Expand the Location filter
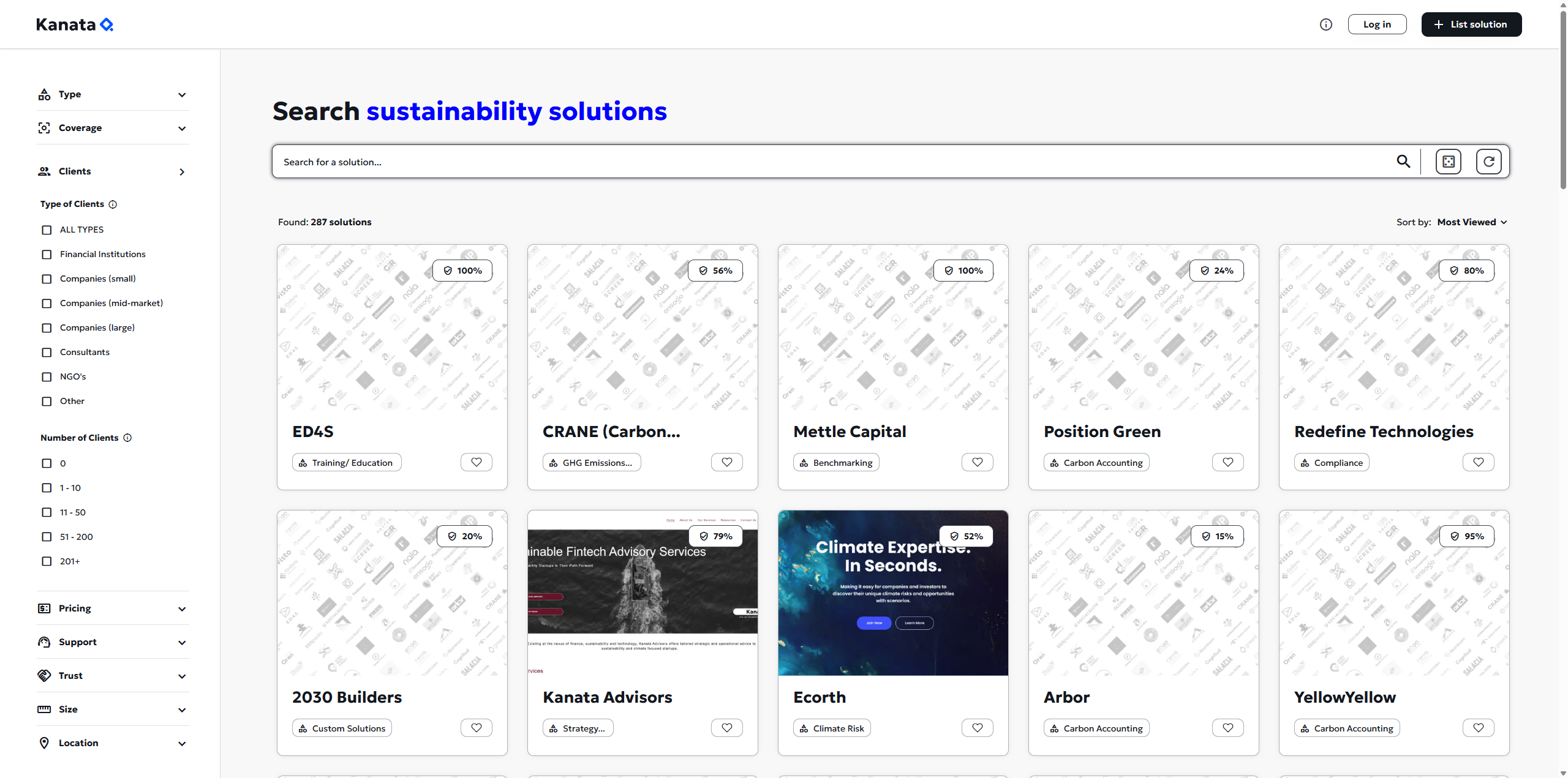 pyautogui.click(x=113, y=743)
